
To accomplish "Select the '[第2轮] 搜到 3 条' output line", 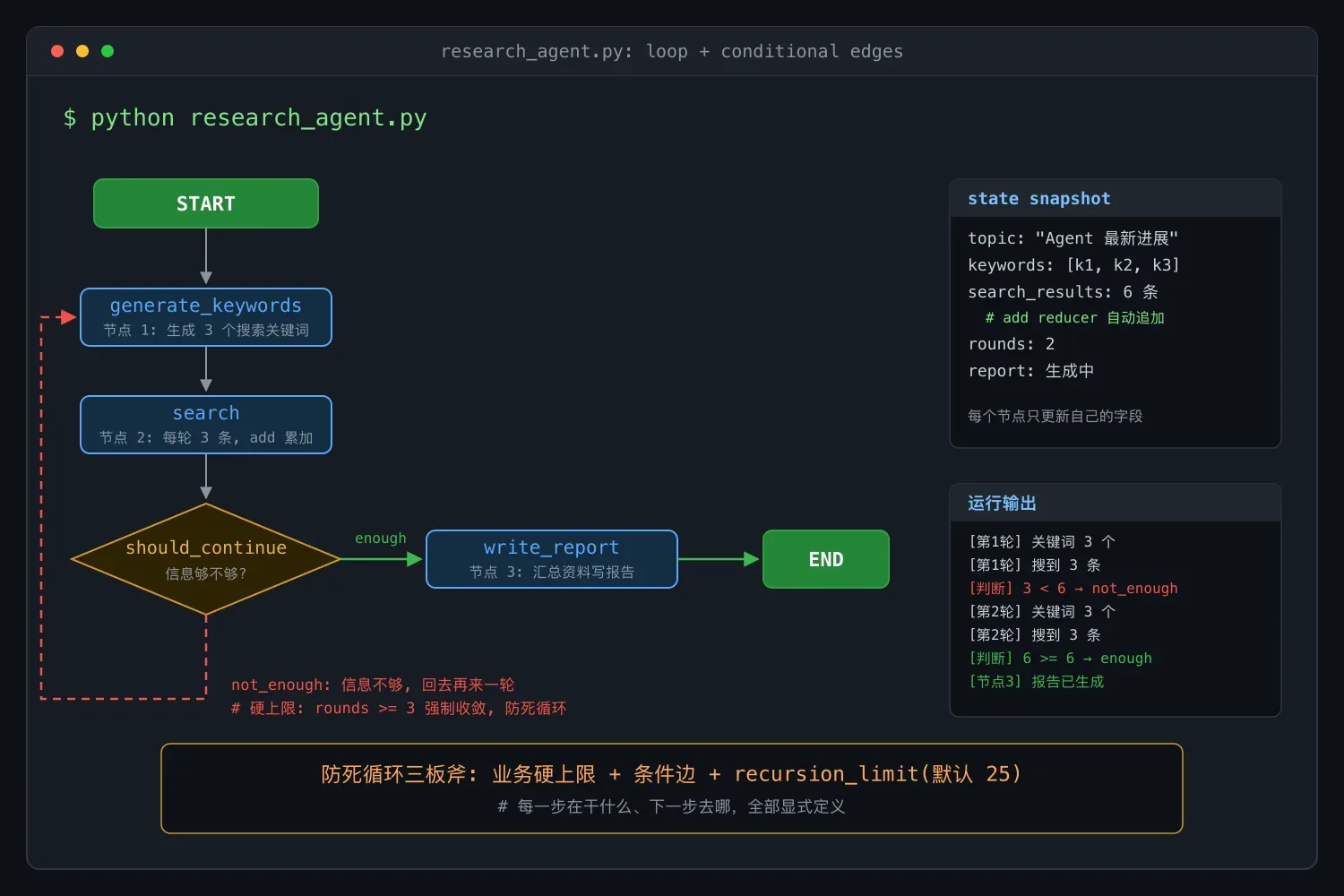I will tap(1035, 634).
